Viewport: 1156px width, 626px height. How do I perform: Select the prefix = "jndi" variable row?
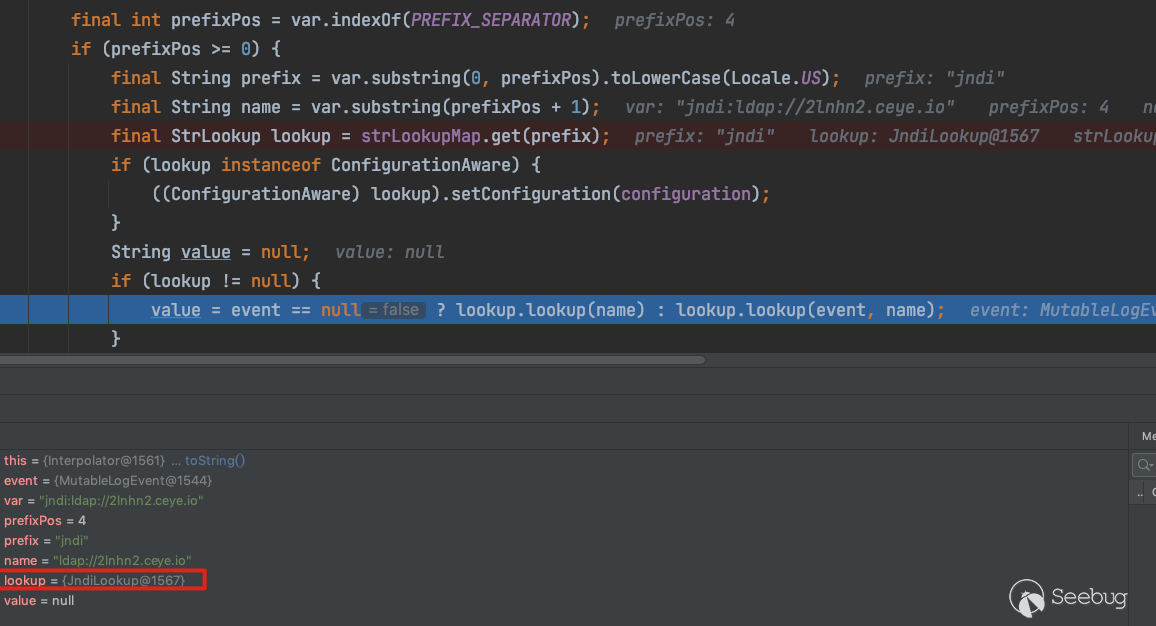tap(46, 540)
